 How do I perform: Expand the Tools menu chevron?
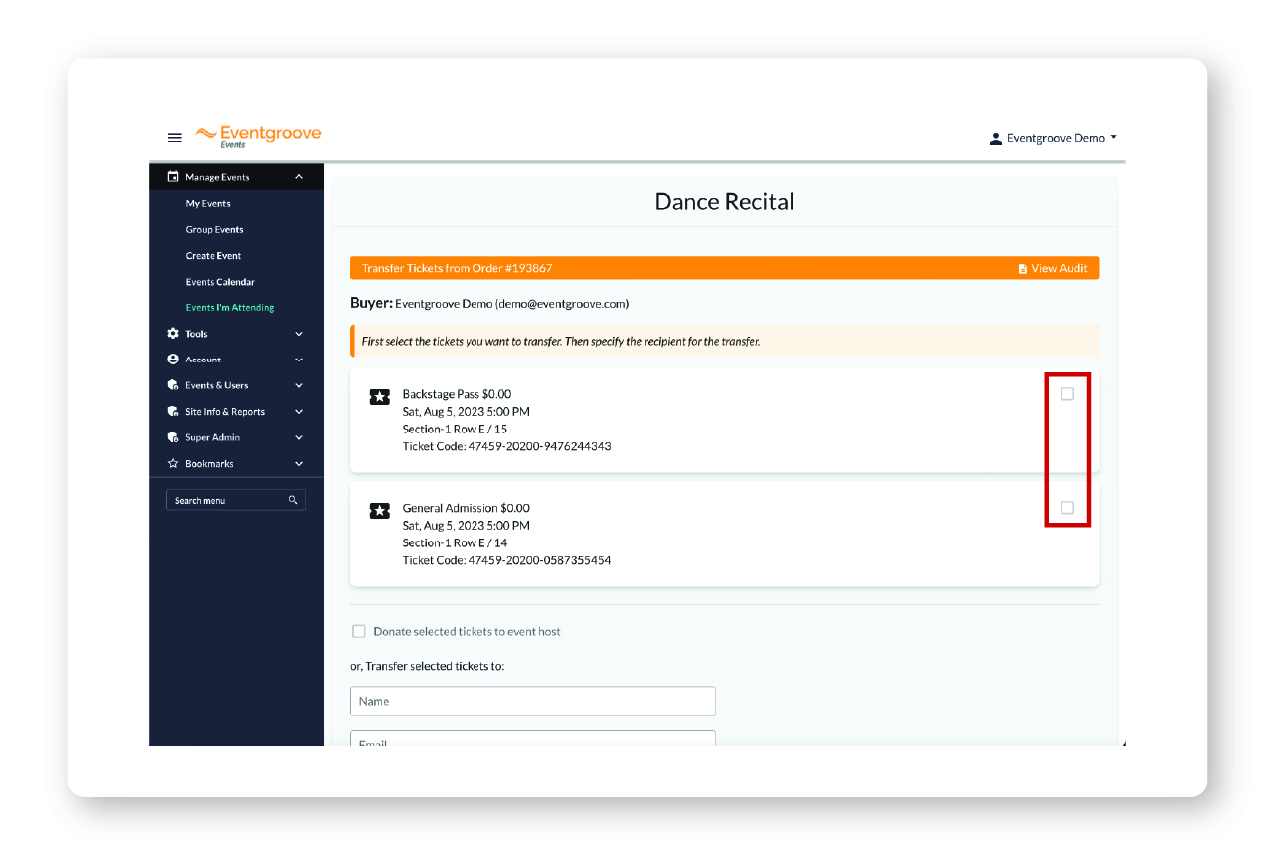click(x=299, y=334)
